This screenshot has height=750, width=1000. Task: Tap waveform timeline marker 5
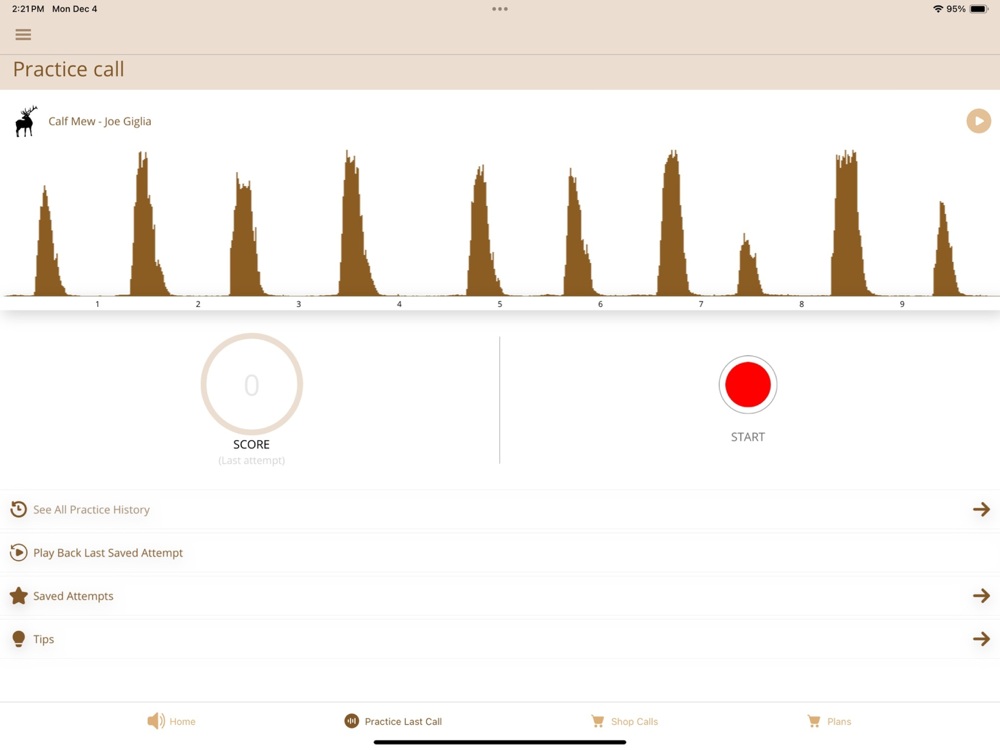(499, 304)
